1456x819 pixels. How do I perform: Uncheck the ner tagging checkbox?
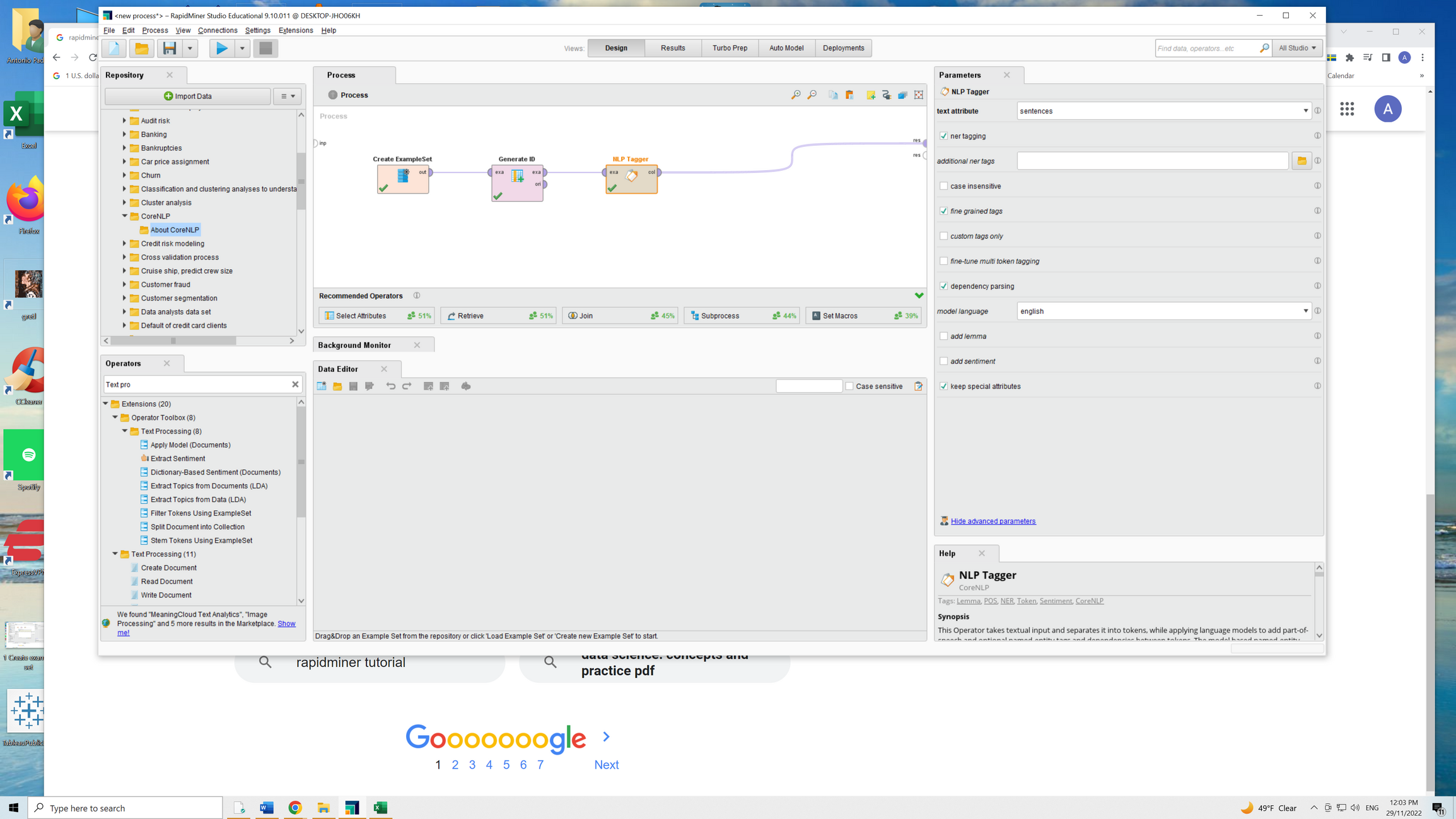[943, 136]
